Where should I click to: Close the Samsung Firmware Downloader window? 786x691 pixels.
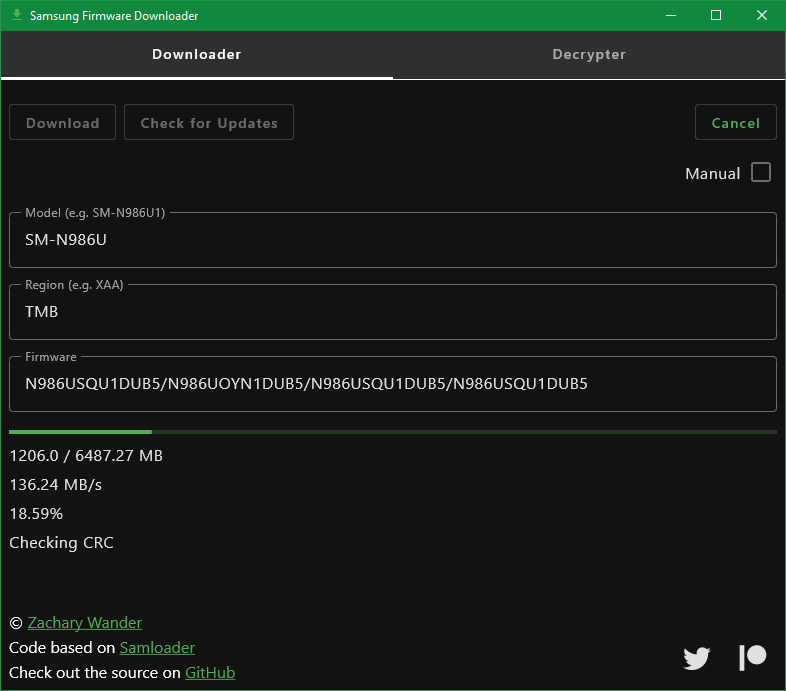[x=761, y=16]
